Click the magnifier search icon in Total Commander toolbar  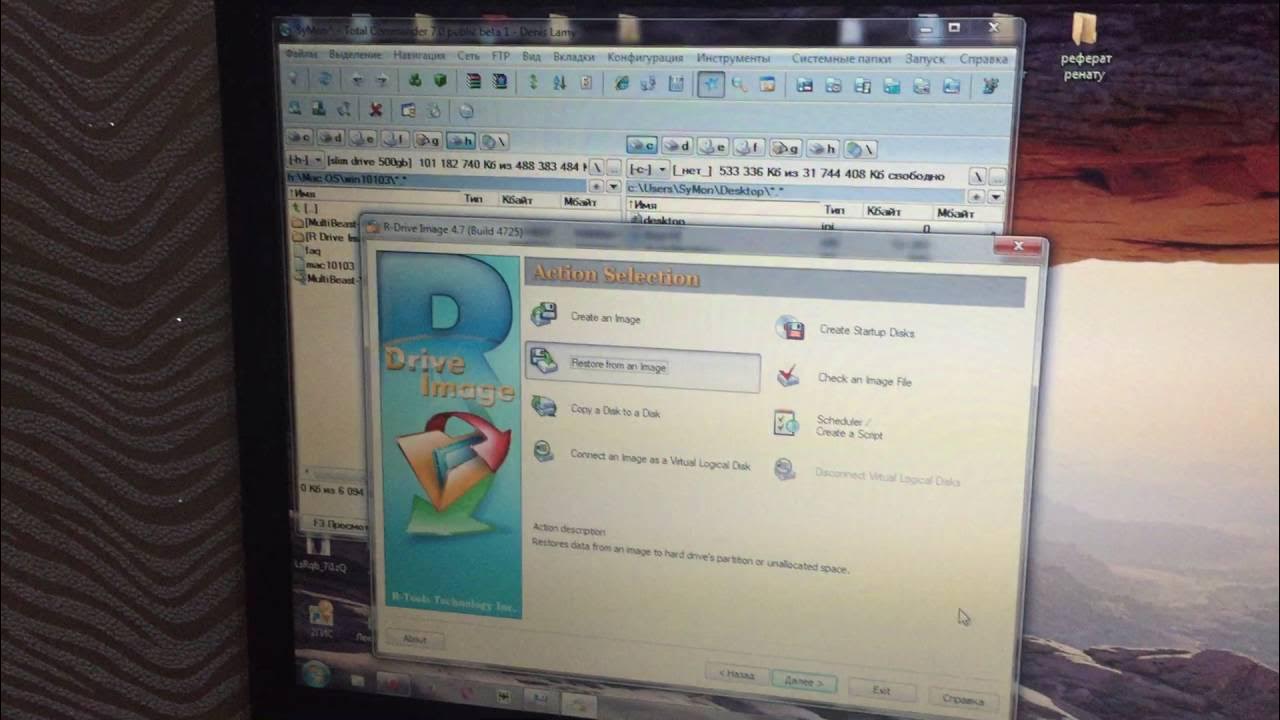(739, 85)
